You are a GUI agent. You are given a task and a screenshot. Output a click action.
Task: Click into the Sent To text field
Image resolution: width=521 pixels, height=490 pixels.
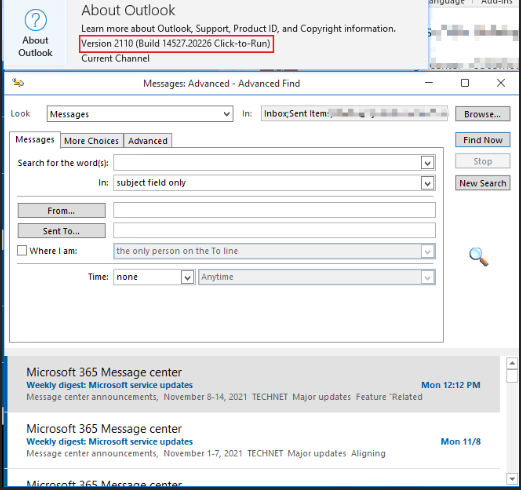[274, 230]
